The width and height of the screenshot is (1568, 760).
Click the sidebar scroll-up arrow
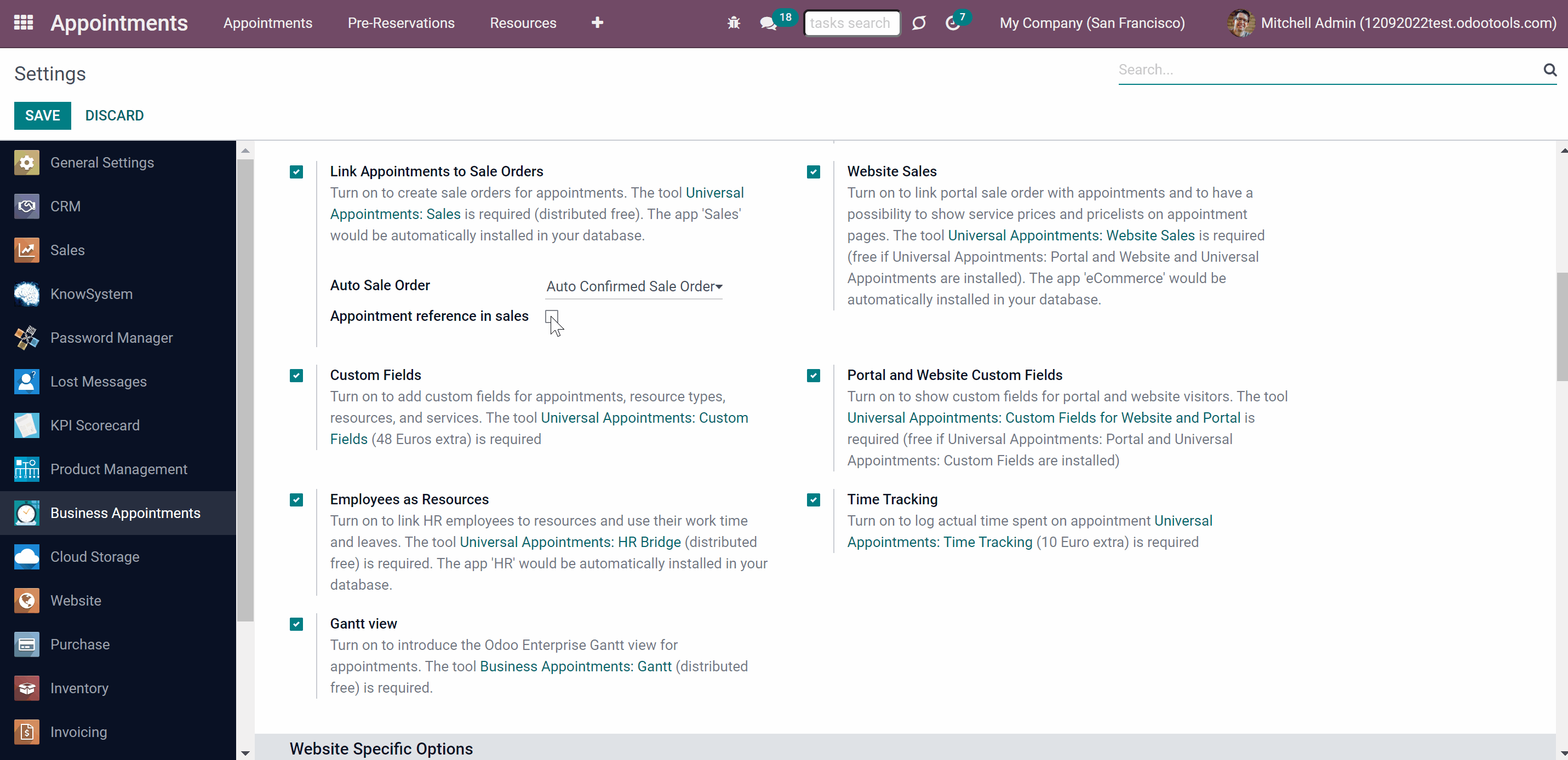245,150
